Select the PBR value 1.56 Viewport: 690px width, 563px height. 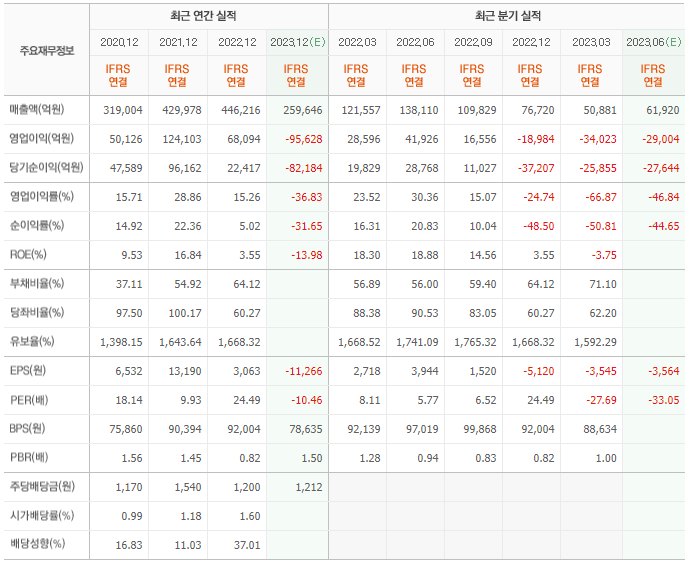[x=132, y=458]
